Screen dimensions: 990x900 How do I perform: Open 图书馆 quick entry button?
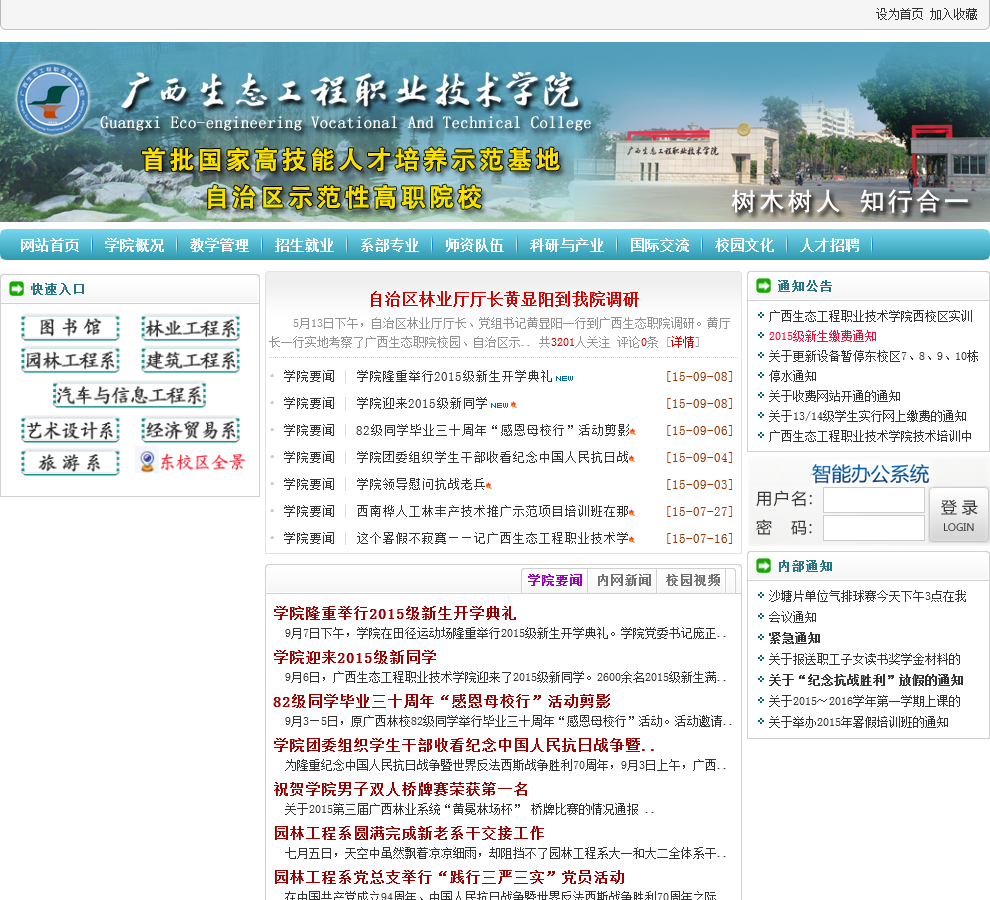coord(70,327)
